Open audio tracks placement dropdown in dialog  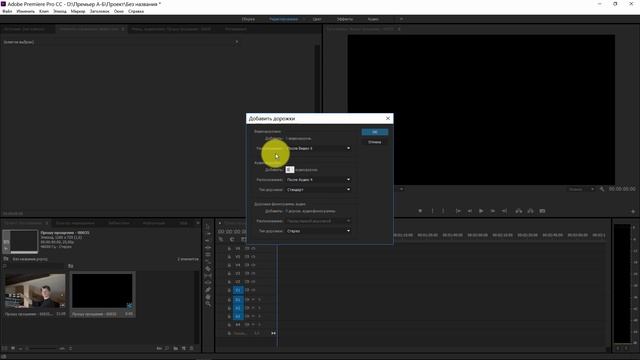point(318,180)
